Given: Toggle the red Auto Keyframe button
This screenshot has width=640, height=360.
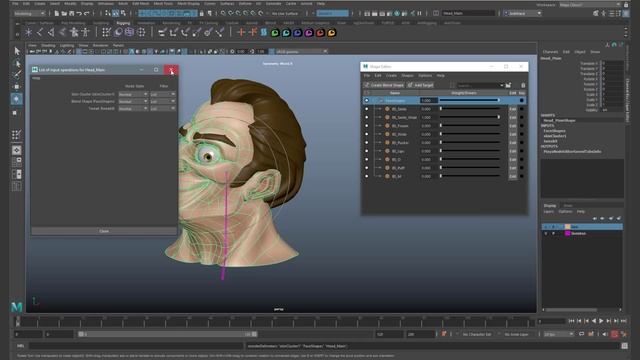Looking at the screenshot, I should pyautogui.click(x=614, y=334).
